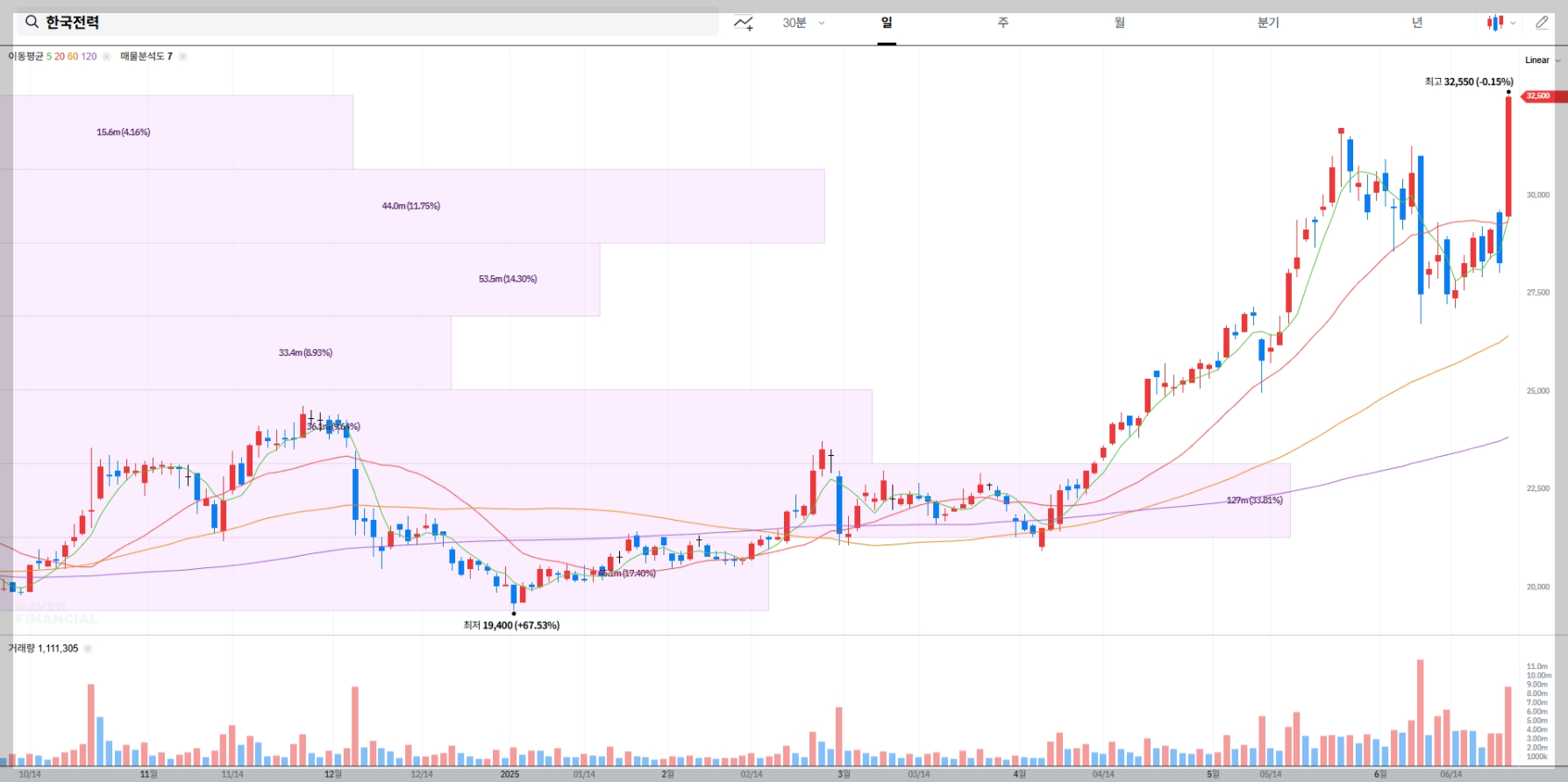
Task: Click the 127m (33.81%) volume profile label
Action: click(1254, 501)
